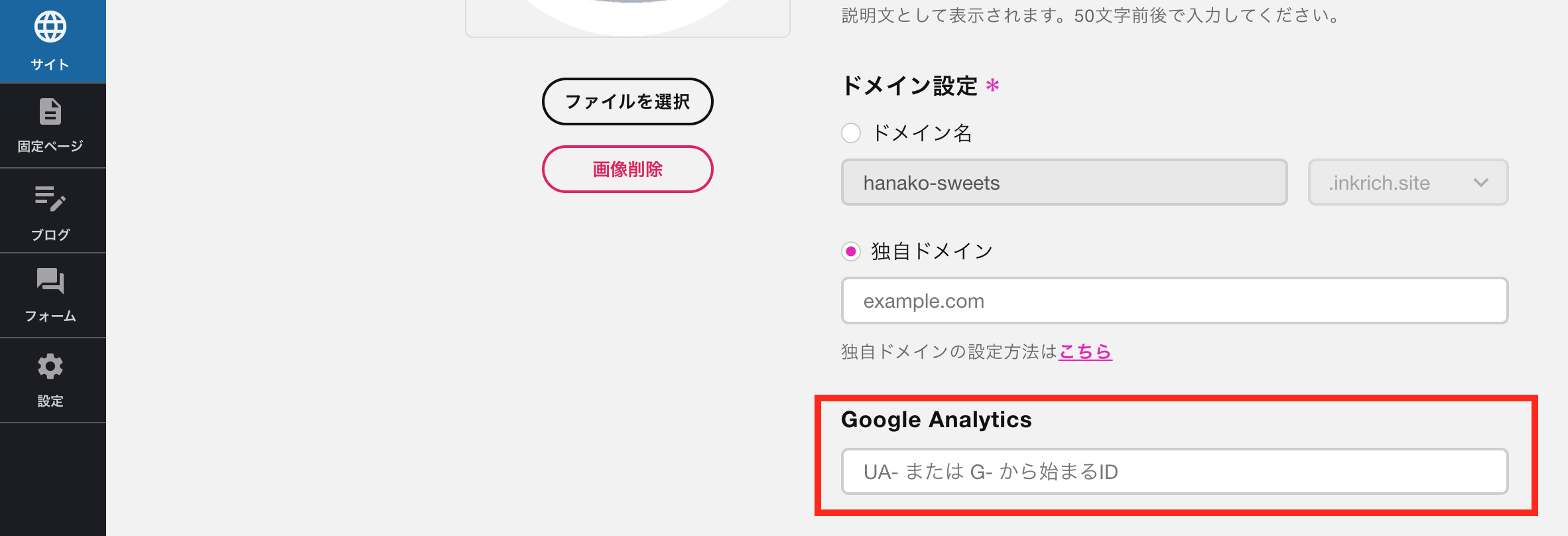The image size is (1568, 536).
Task: Click the chevron arrow in domain suffix dropdown
Action: pos(1481,183)
